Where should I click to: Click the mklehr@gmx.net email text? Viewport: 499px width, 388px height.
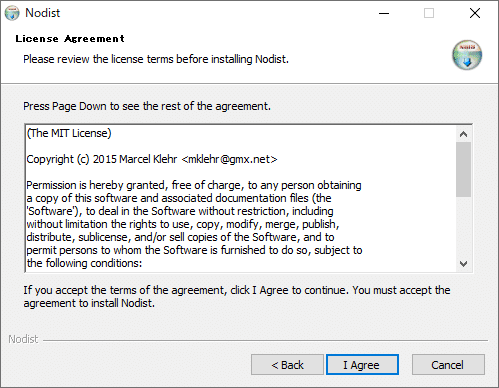229,159
